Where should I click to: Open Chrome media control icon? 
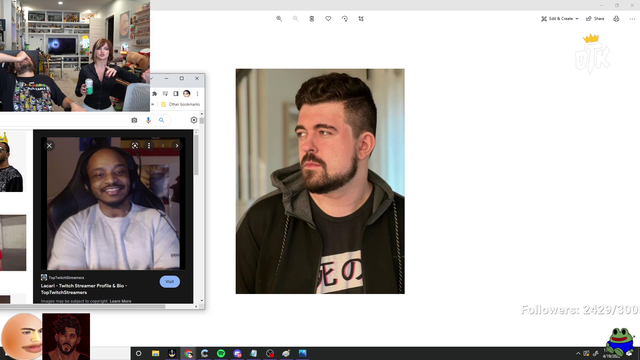coord(165,93)
